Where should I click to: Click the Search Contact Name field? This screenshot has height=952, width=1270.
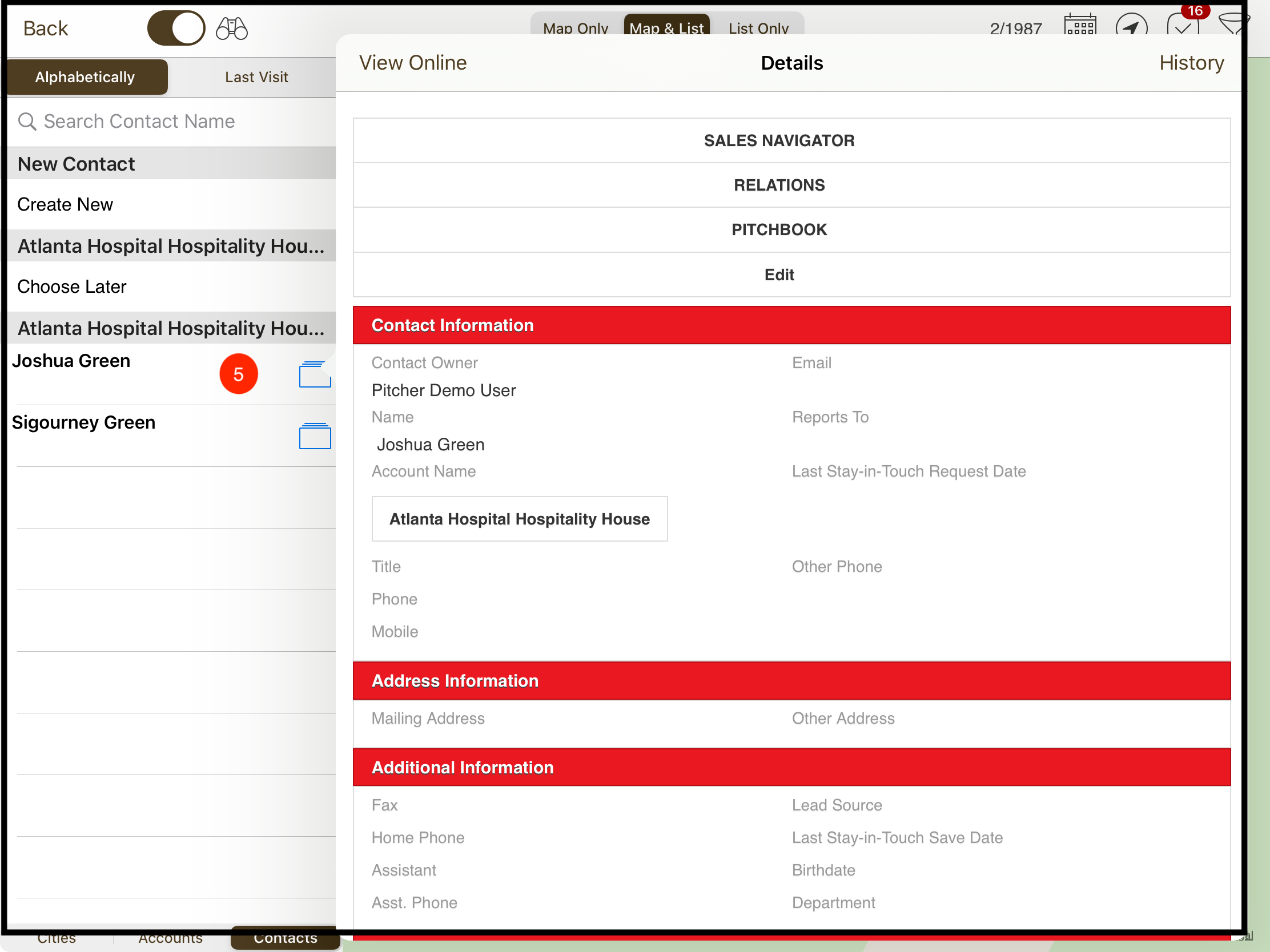[172, 121]
